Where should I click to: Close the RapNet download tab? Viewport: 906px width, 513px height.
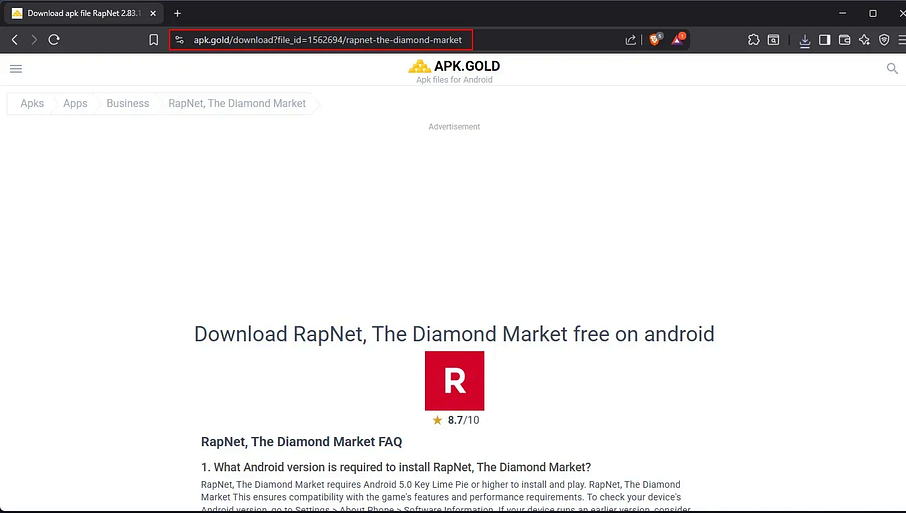pyautogui.click(x=153, y=13)
